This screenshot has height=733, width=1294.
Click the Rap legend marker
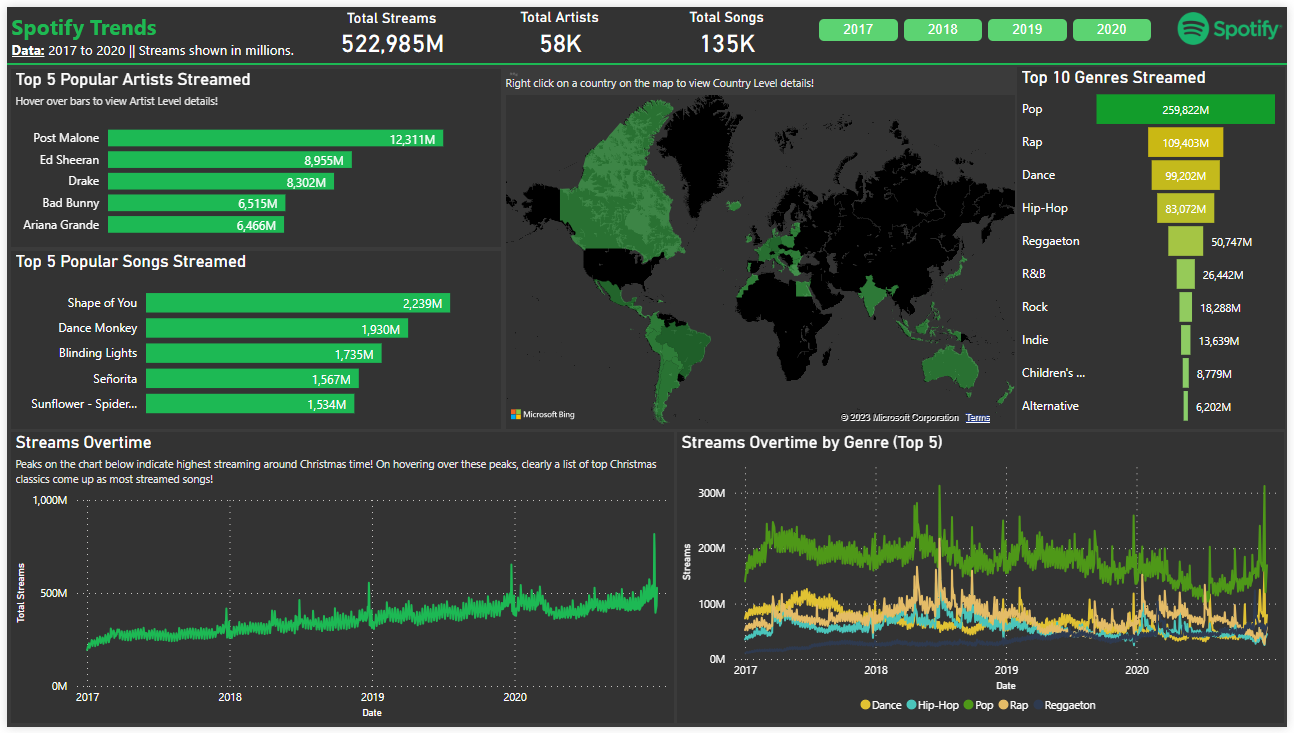coord(1003,705)
